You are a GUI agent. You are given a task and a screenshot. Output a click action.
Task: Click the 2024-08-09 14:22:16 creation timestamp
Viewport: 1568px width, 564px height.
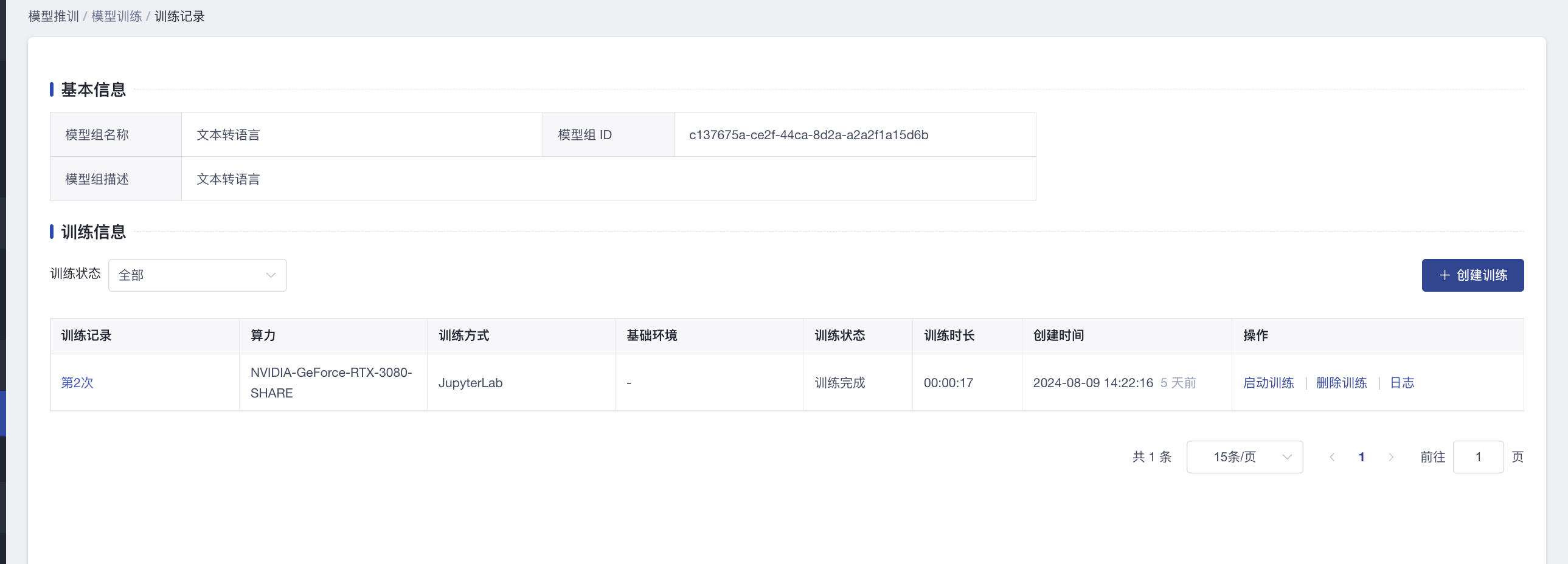pyautogui.click(x=1092, y=383)
